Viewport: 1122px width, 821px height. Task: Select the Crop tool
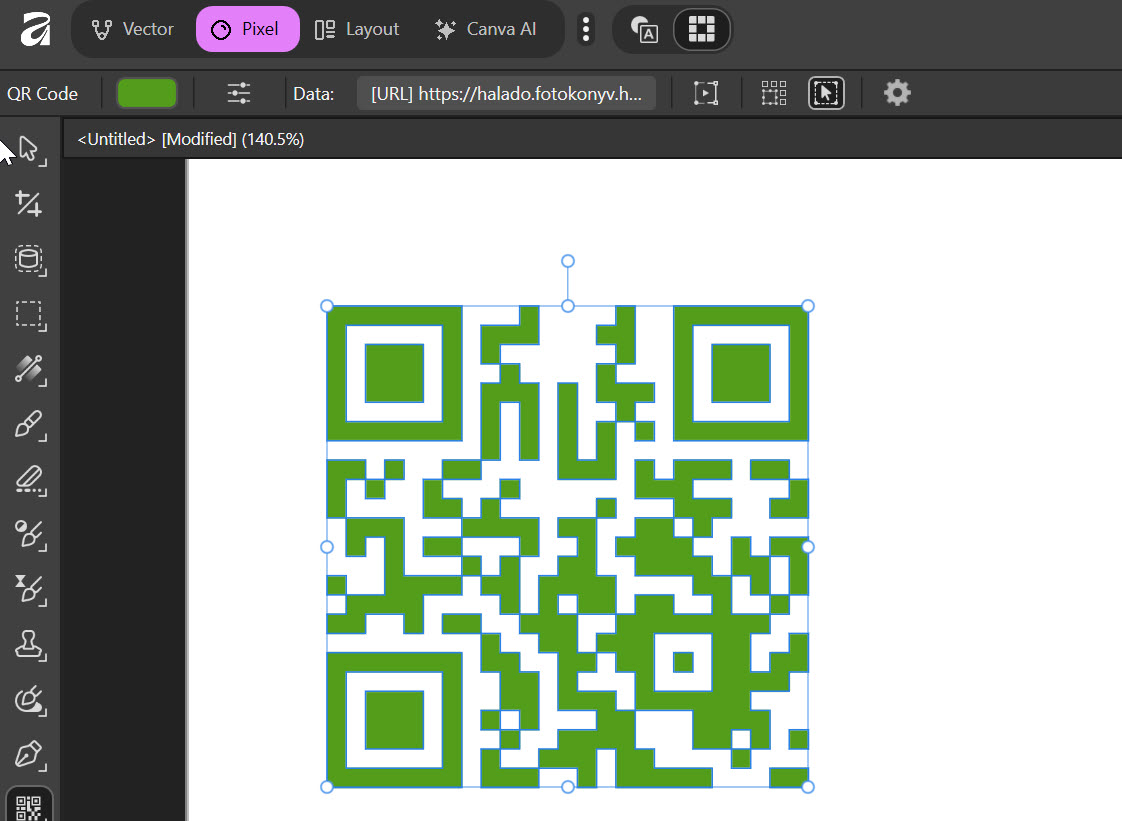coord(29,205)
